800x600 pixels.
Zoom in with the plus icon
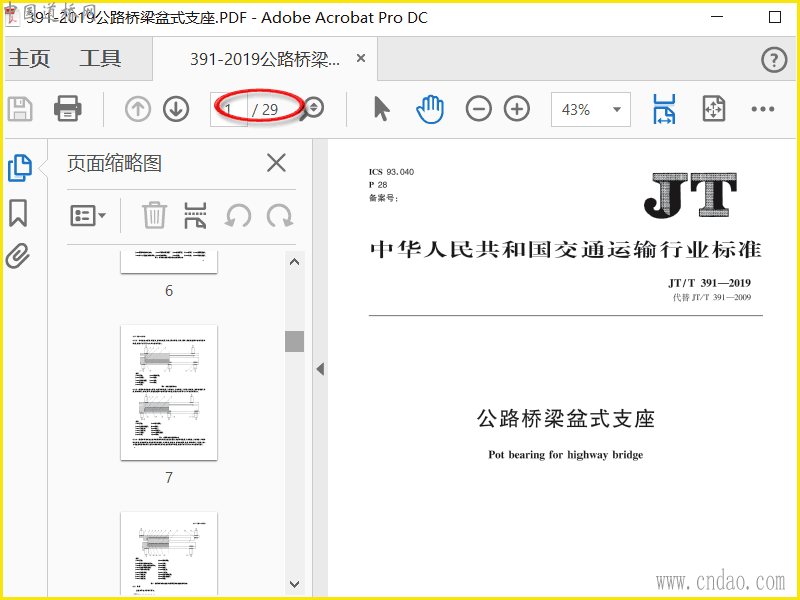(517, 109)
